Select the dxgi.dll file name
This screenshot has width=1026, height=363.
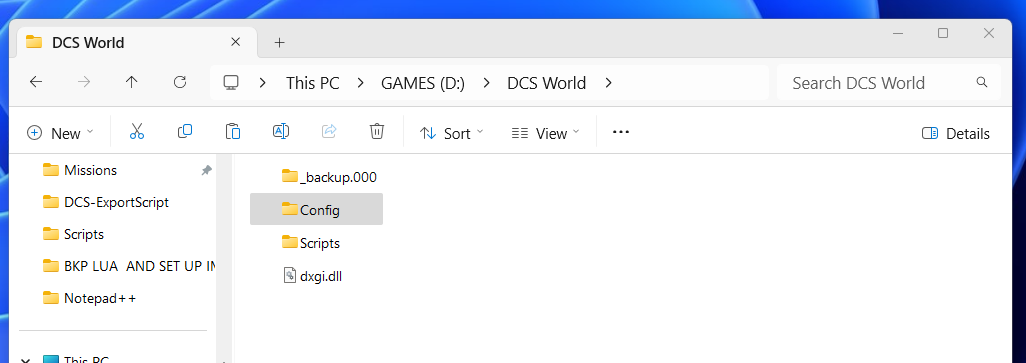click(x=321, y=276)
